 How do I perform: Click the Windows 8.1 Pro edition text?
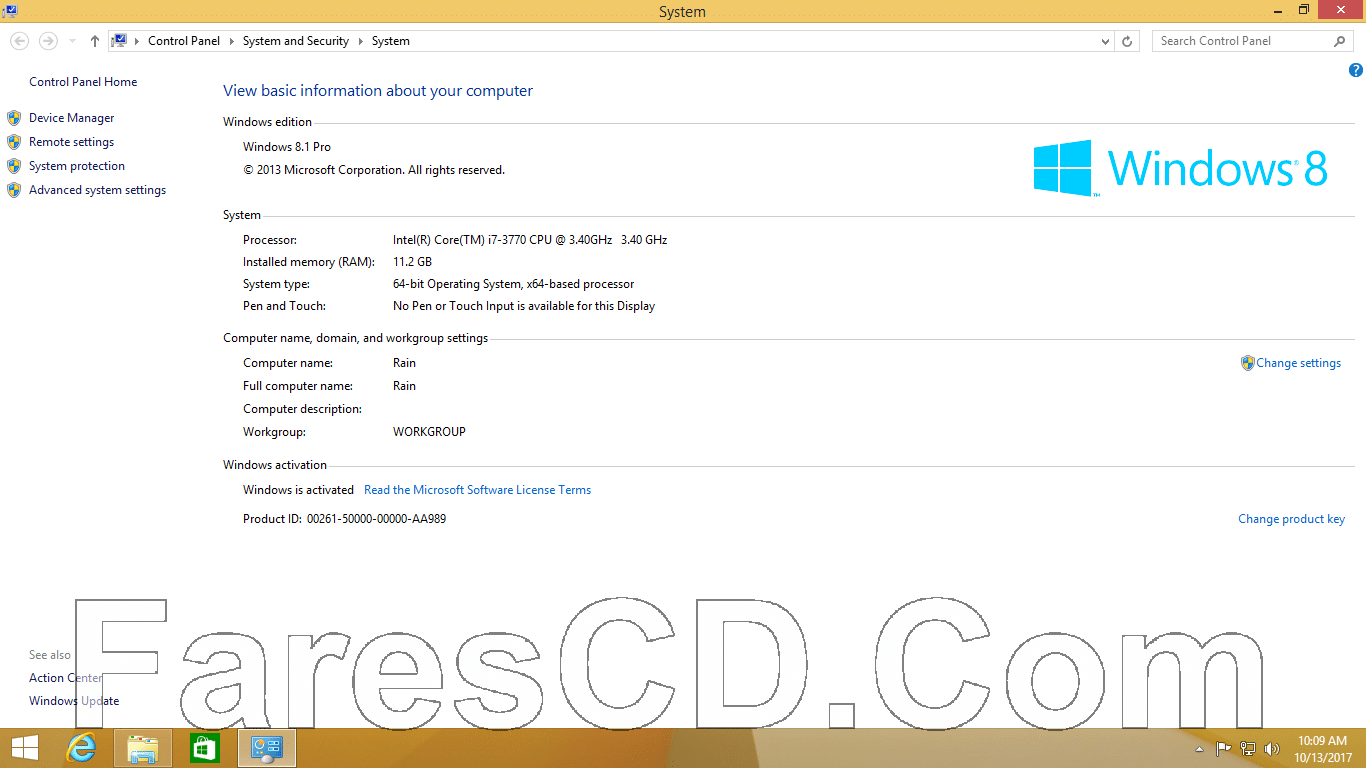(x=287, y=147)
